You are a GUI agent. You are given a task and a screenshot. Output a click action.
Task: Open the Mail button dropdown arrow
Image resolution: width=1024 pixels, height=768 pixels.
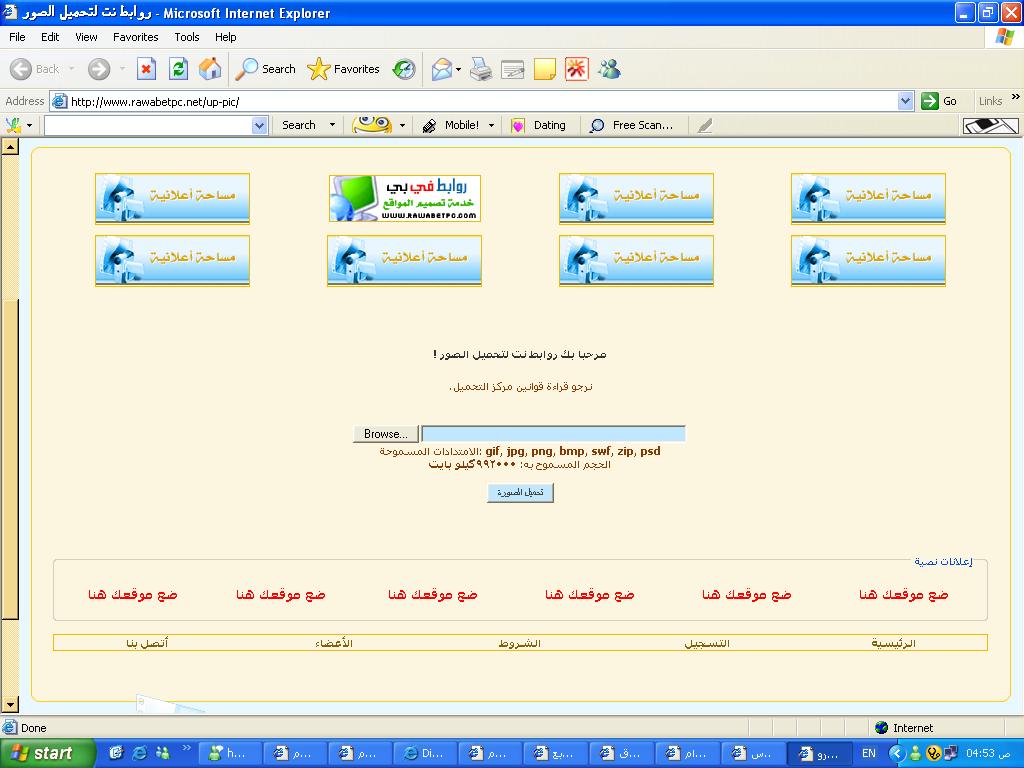tap(458, 70)
